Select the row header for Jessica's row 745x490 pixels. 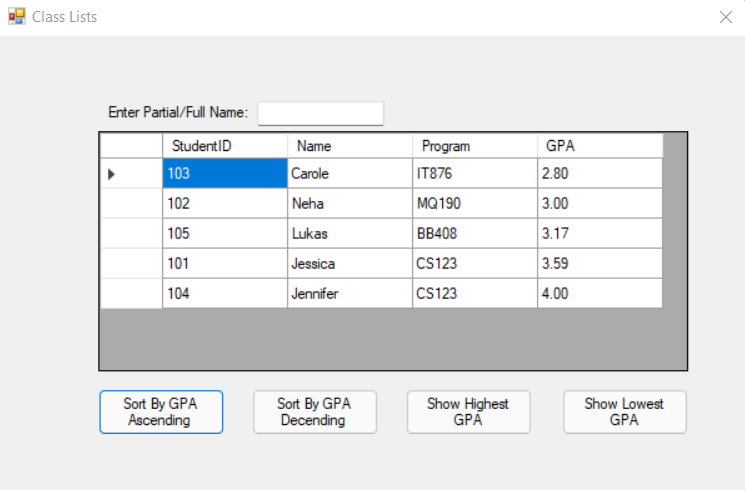[x=131, y=264]
